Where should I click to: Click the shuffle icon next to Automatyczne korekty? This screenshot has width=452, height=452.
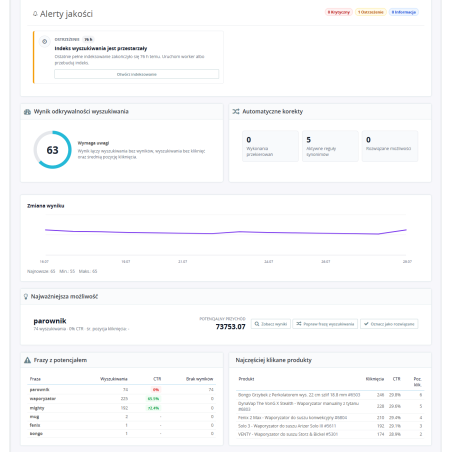click(x=236, y=111)
